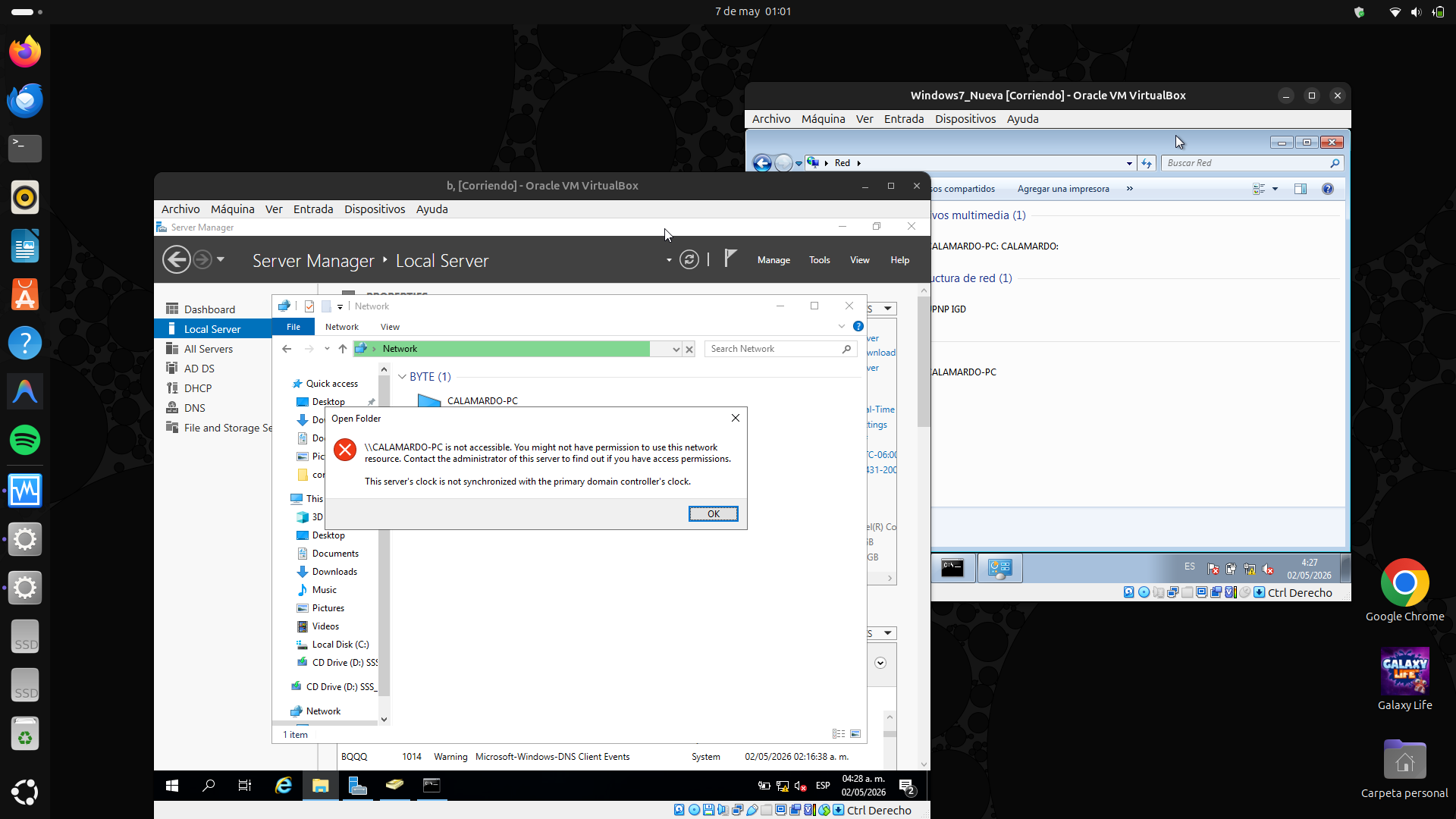Click the Buscar Red search field
Viewport: 1456px width, 819px height.
tap(1252, 163)
